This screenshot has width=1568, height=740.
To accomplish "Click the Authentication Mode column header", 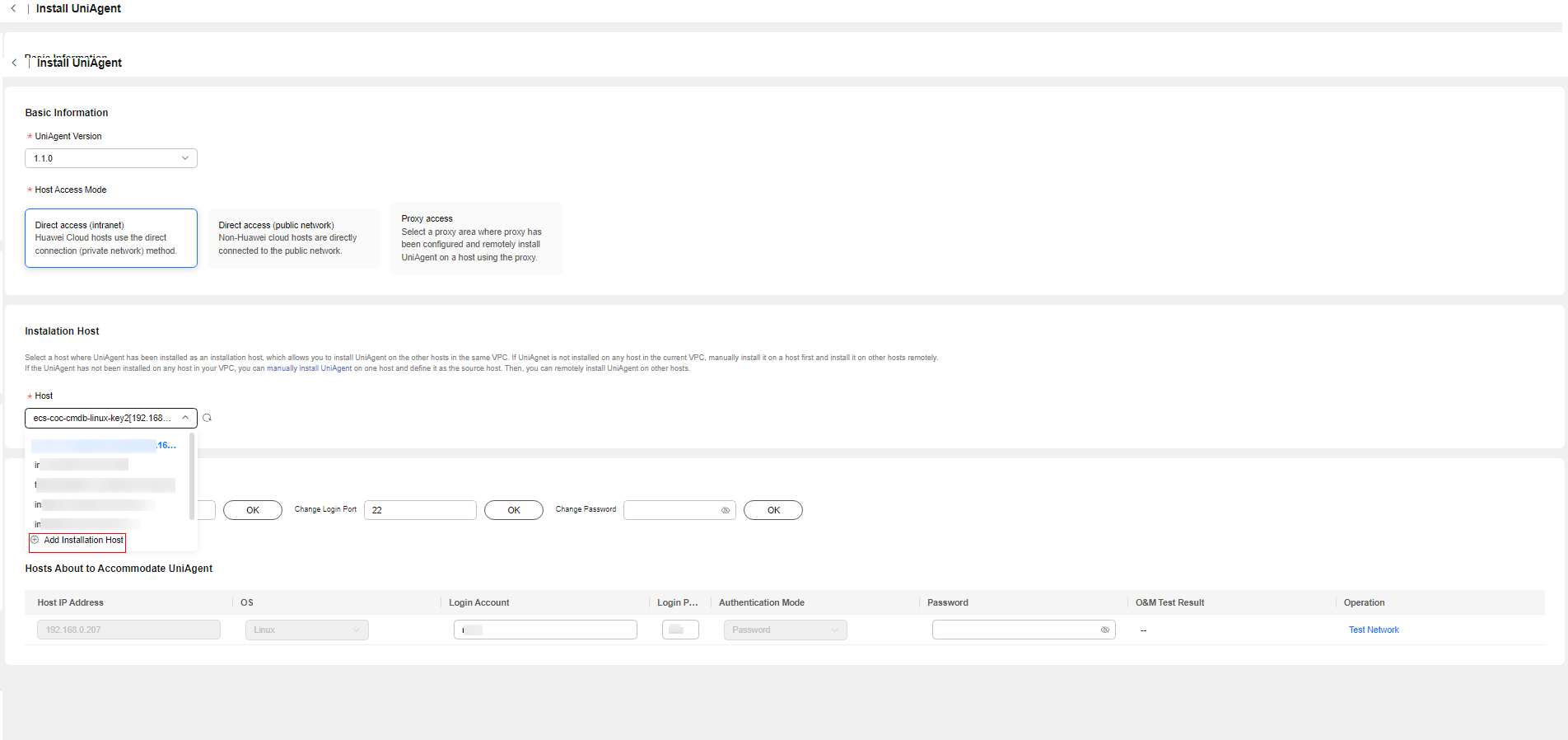I will tap(762, 602).
